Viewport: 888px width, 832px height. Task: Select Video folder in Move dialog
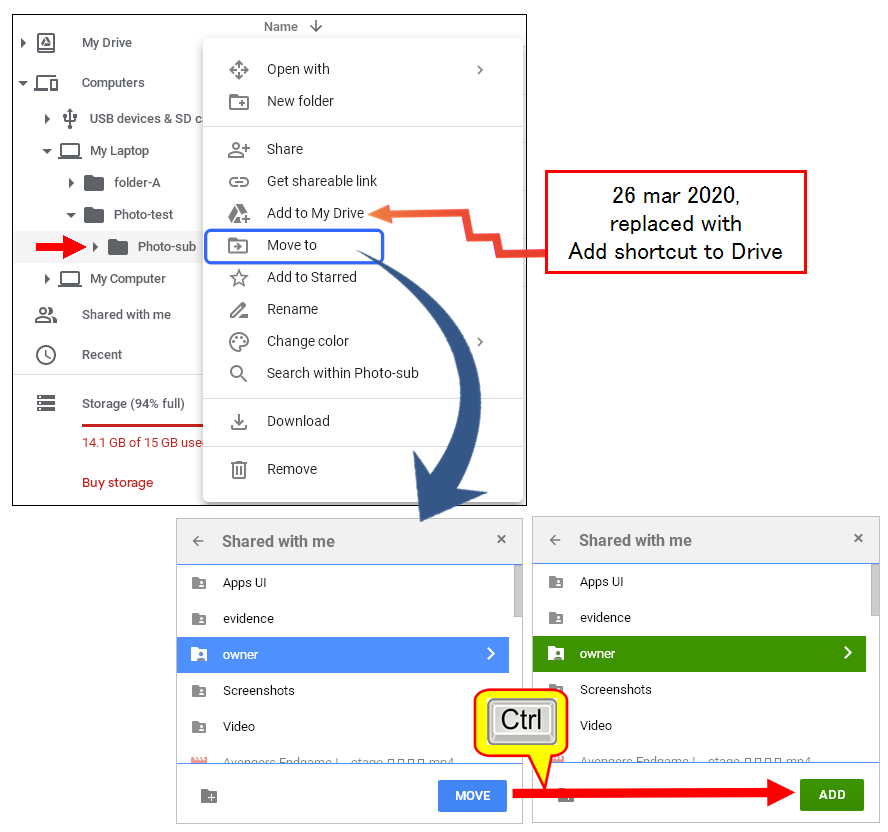coord(343,727)
